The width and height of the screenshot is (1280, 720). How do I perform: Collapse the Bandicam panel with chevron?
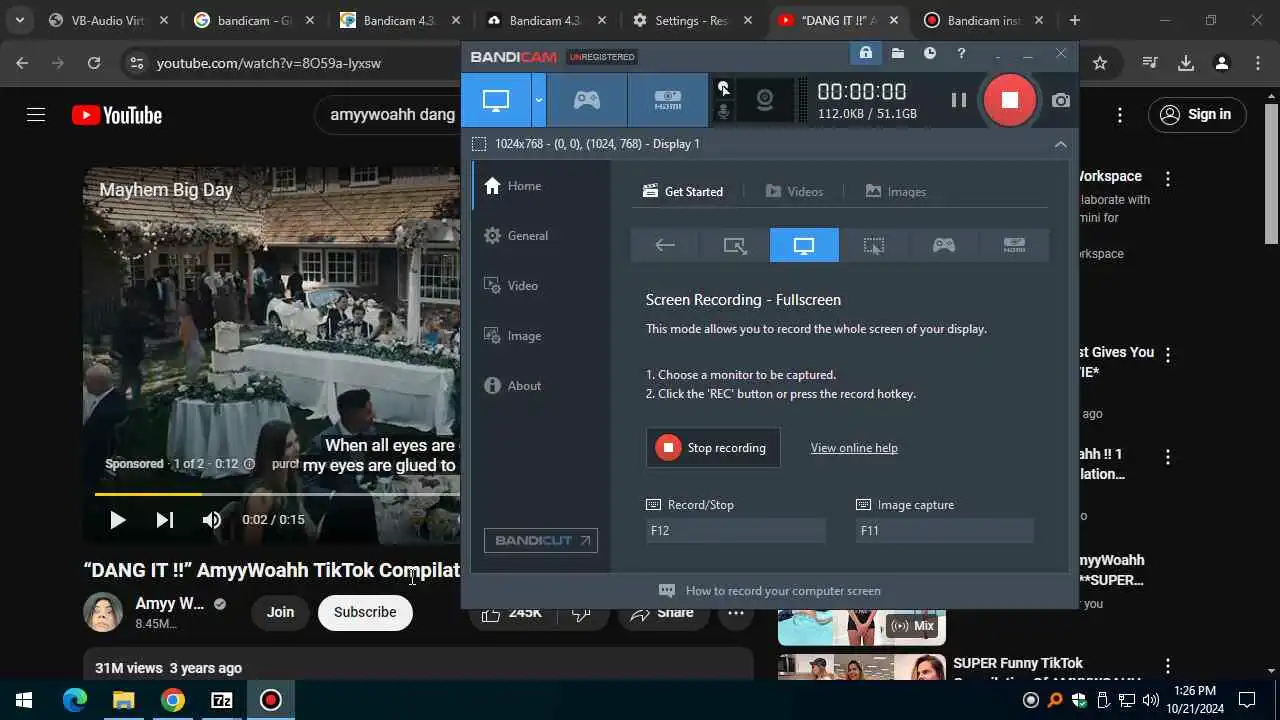(x=1060, y=144)
